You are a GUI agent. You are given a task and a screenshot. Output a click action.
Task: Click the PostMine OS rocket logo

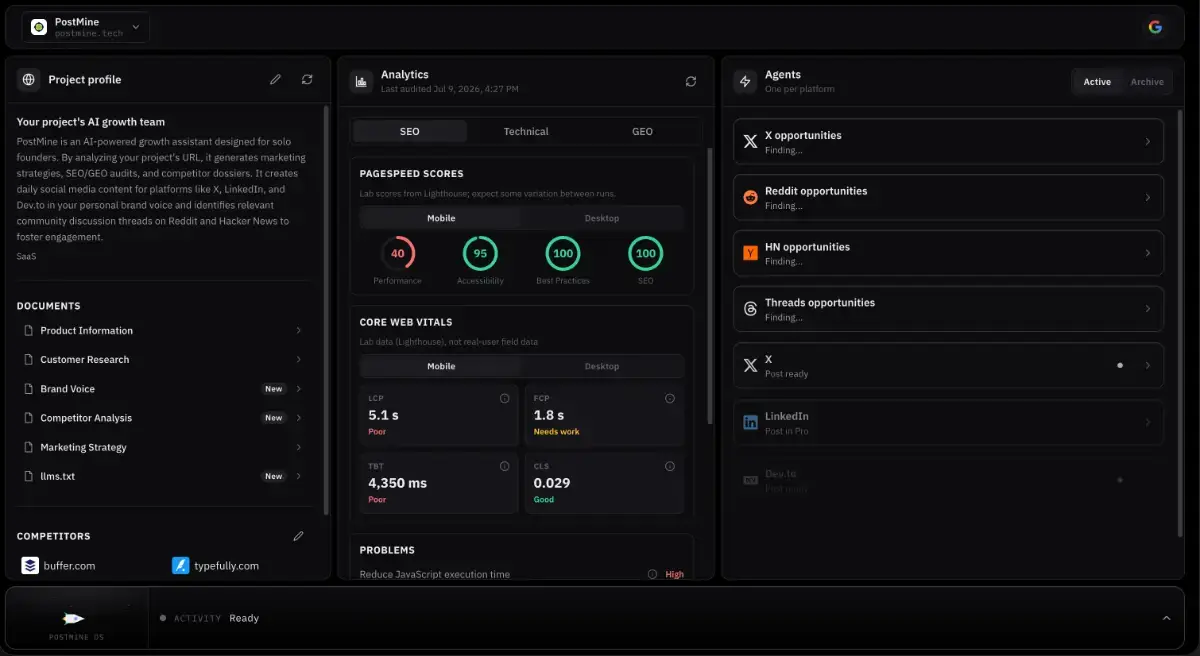tap(76, 619)
